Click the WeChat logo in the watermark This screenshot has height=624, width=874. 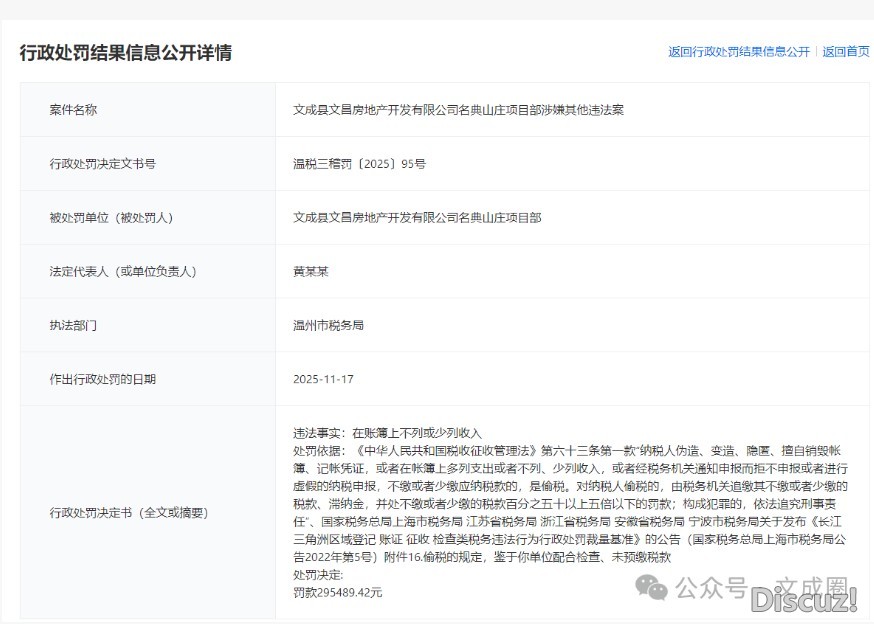655,585
